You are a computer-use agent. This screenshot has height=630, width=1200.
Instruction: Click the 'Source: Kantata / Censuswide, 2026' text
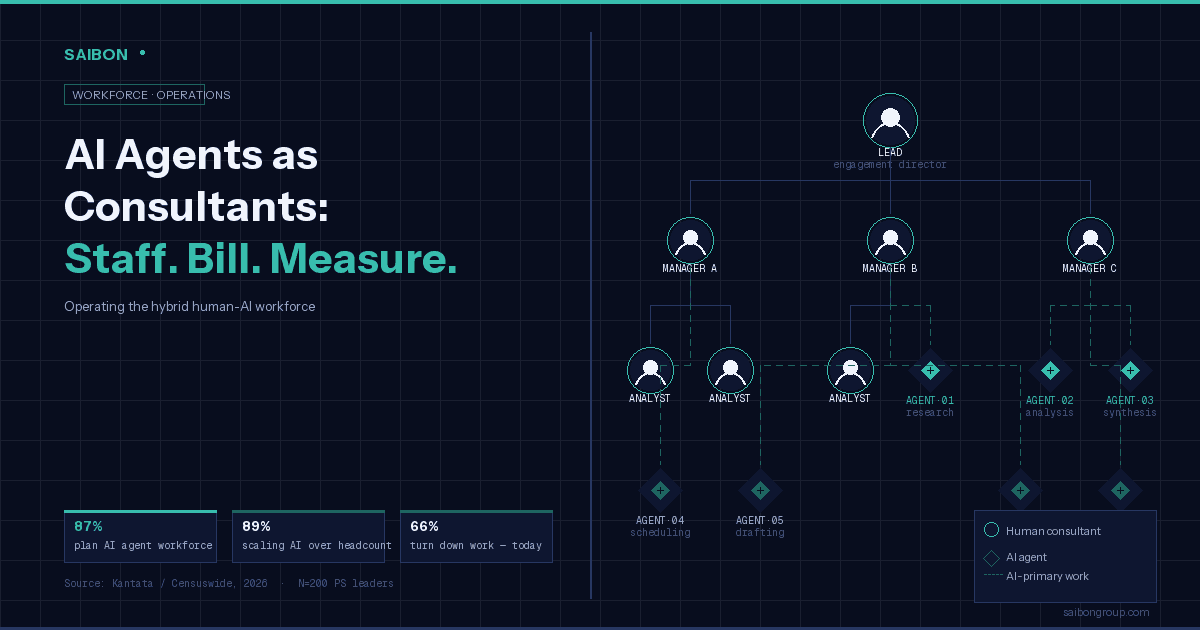click(x=166, y=583)
